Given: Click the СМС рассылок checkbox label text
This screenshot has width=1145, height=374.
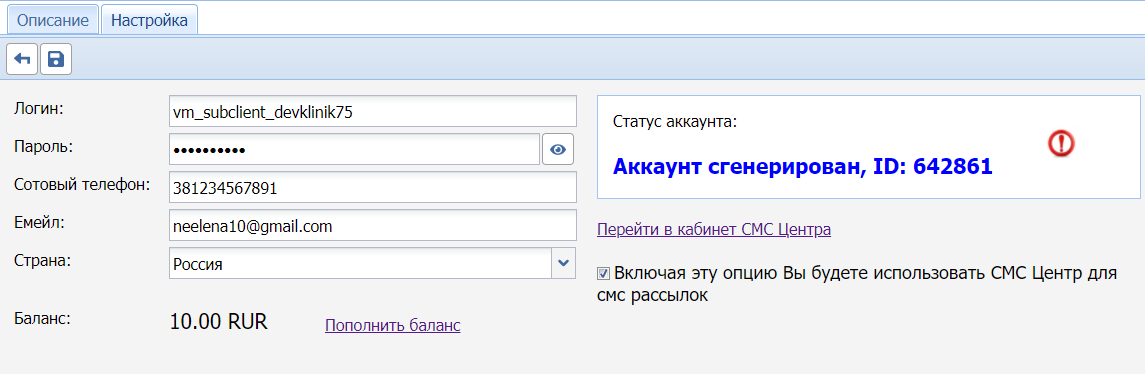Looking at the screenshot, I should [x=857, y=284].
